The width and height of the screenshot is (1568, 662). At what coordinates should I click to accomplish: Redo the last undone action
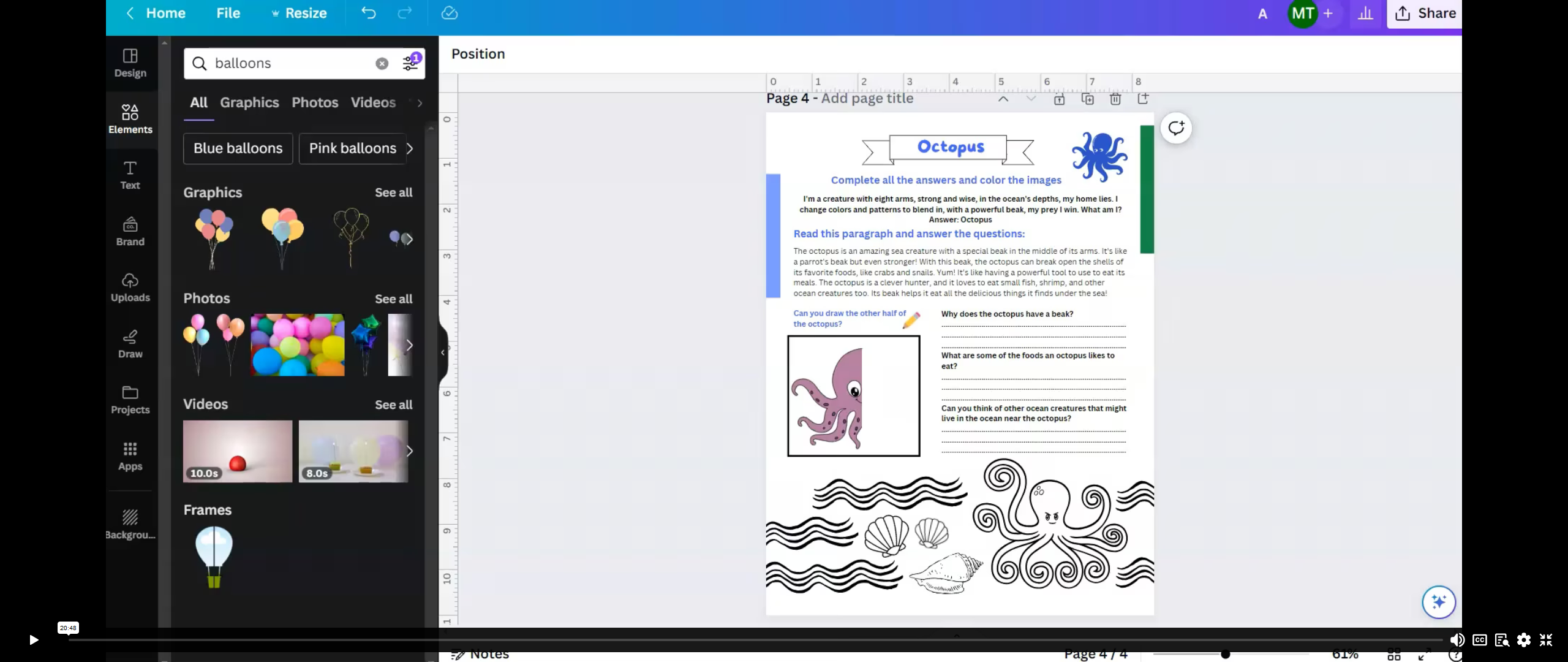tap(405, 13)
